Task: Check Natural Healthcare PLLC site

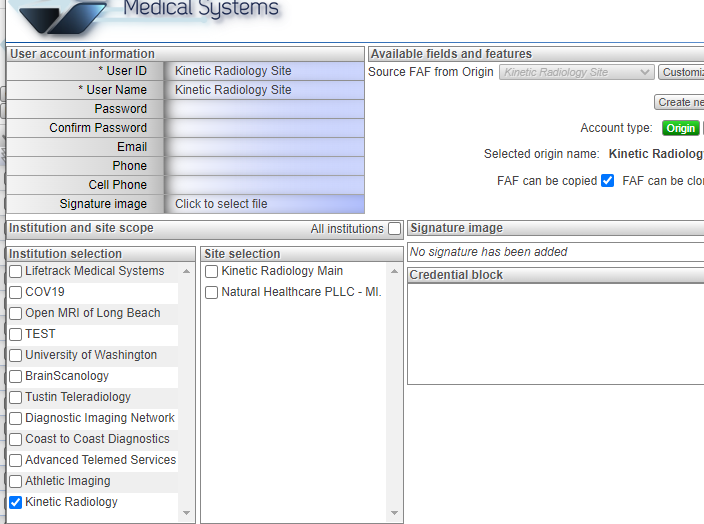Action: coord(211,292)
